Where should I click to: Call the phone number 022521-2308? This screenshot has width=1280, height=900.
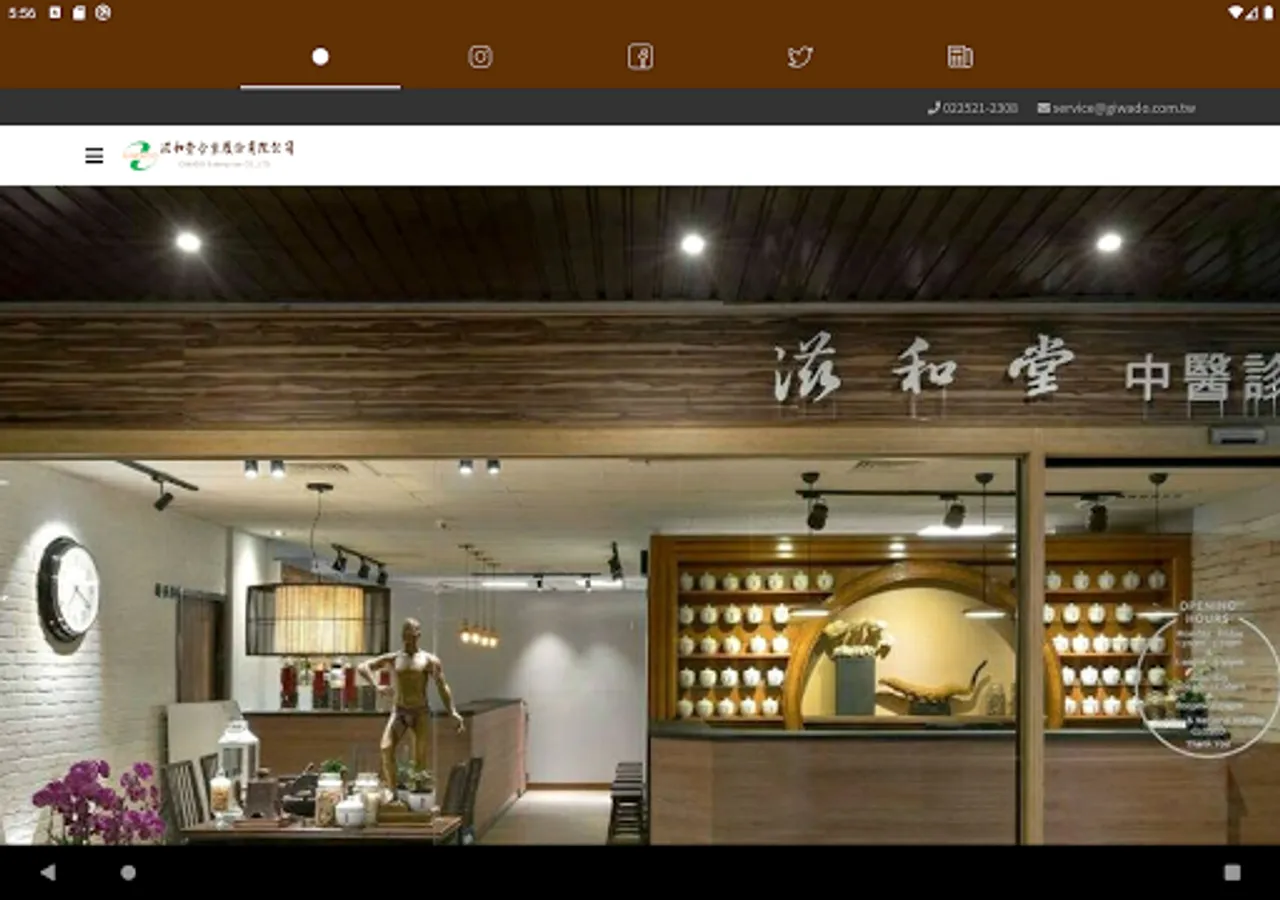point(980,108)
